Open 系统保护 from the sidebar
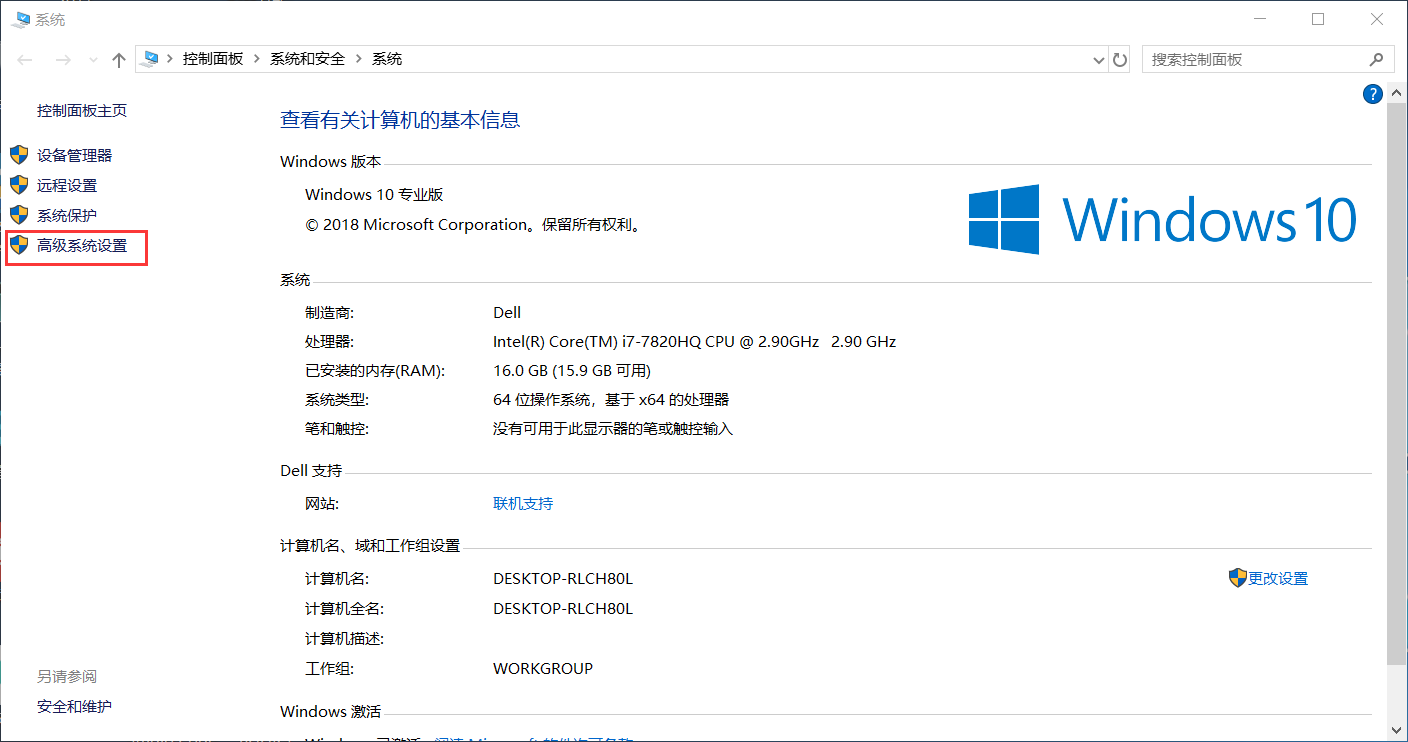 point(67,215)
